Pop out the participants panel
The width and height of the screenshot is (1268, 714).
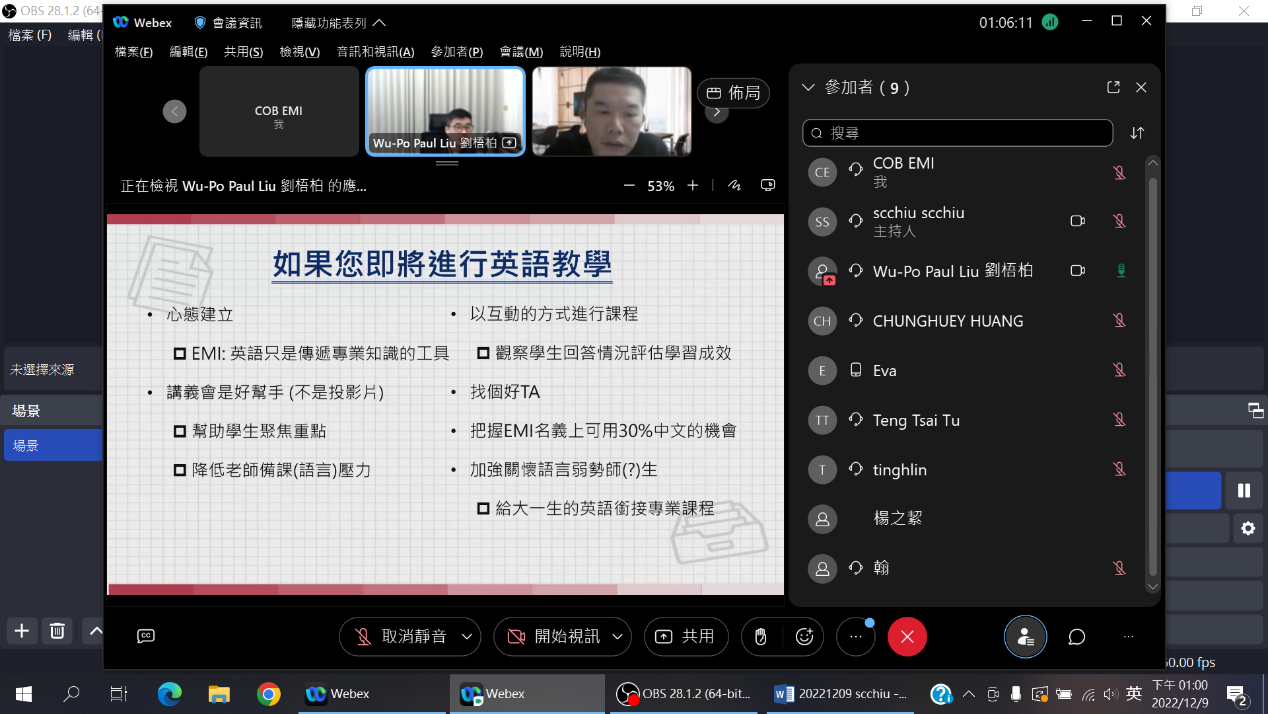1113,88
